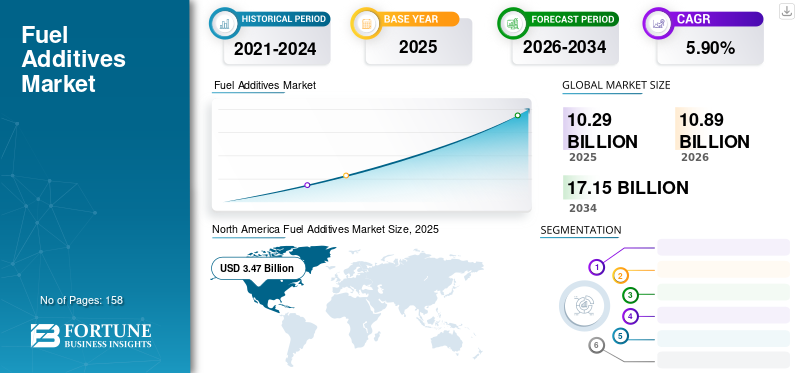The height and width of the screenshot is (373, 800).
Task: Click the CAGR purple growth icon
Action: 658,23
